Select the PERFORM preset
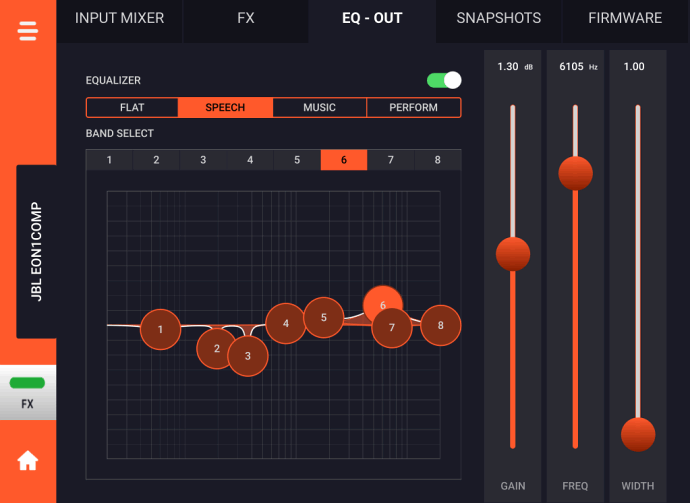The height and width of the screenshot is (503, 690). pyautogui.click(x=413, y=108)
